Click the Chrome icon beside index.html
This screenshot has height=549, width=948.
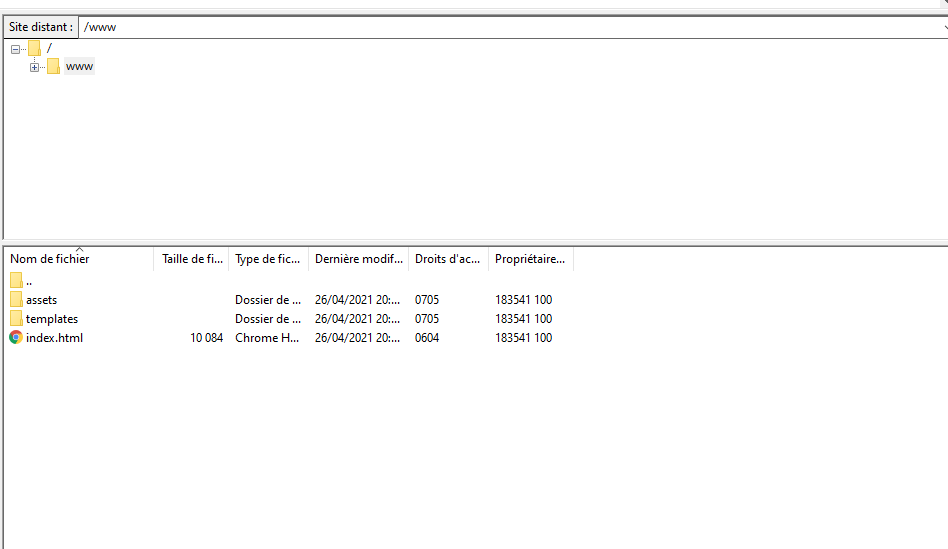pyautogui.click(x=16, y=338)
